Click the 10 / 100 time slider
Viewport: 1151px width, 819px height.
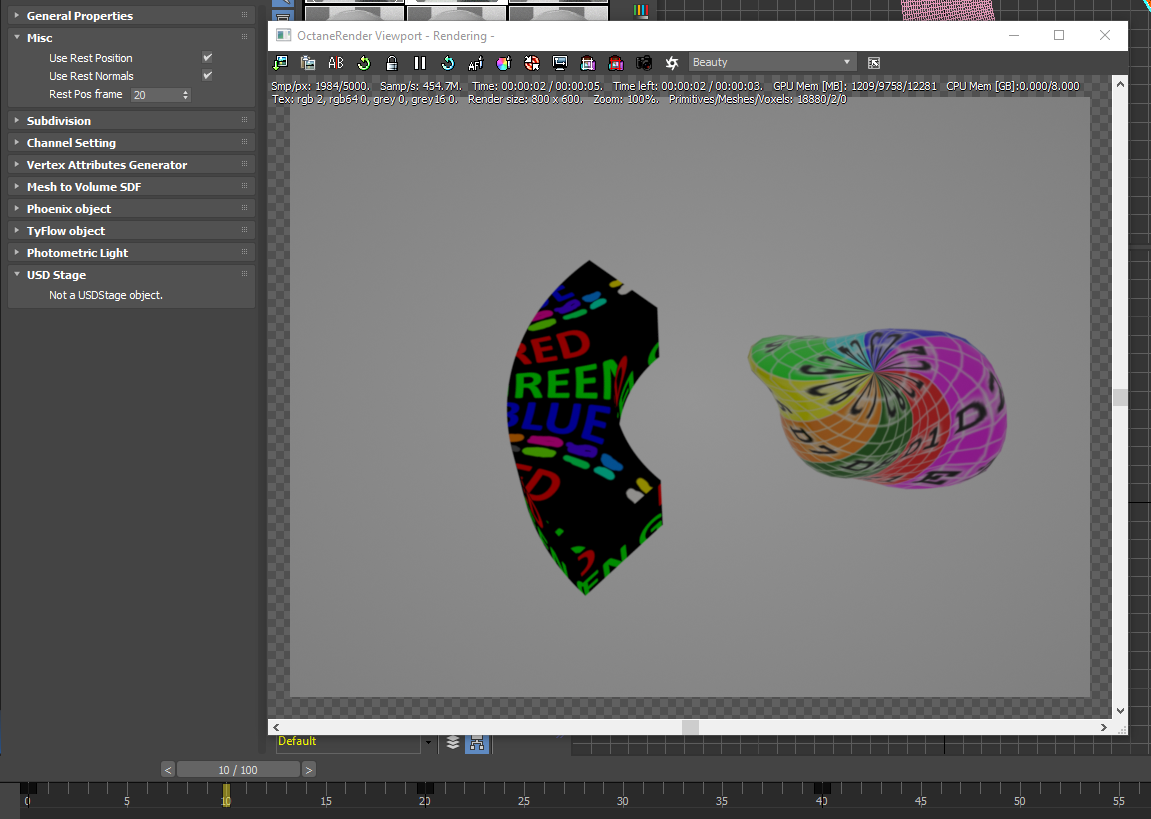238,770
